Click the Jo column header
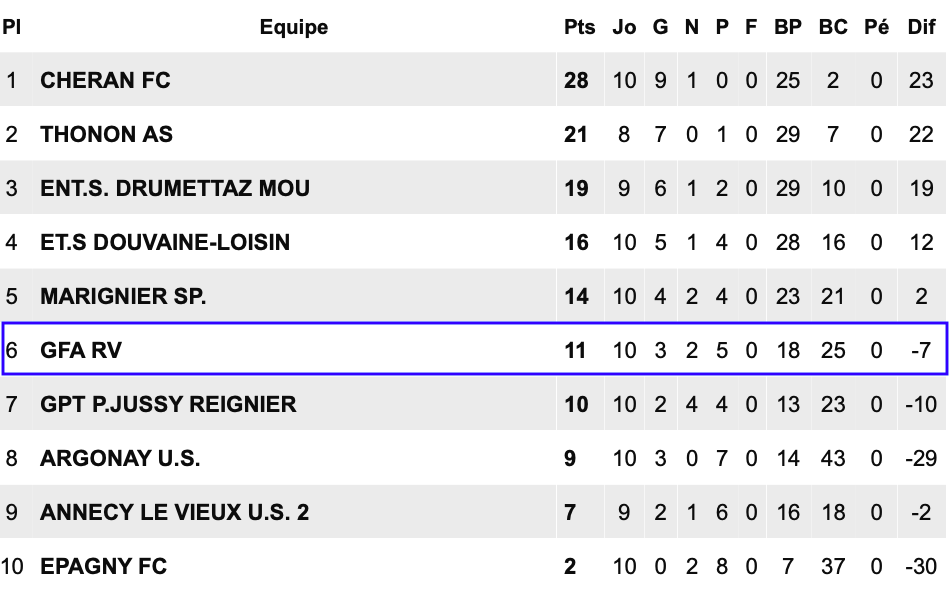 (x=624, y=27)
